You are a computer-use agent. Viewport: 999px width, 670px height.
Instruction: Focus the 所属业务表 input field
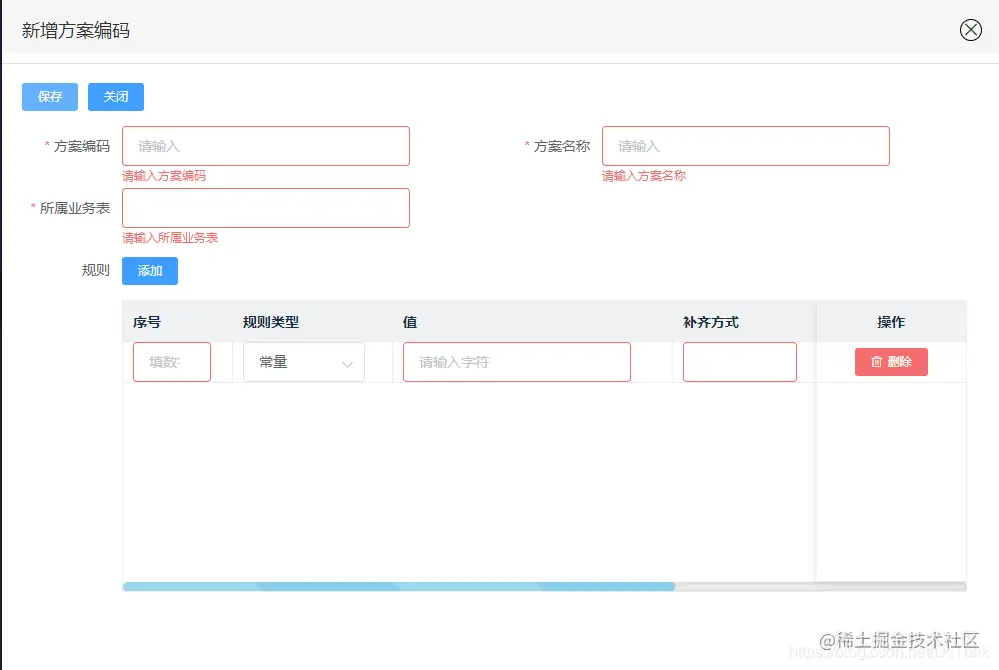click(266, 208)
